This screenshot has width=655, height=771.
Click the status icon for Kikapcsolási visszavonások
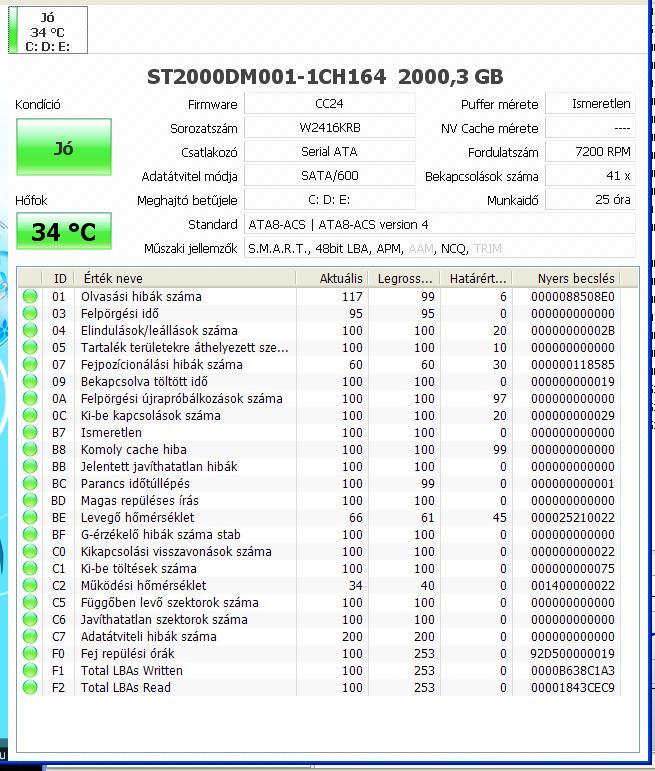point(30,551)
